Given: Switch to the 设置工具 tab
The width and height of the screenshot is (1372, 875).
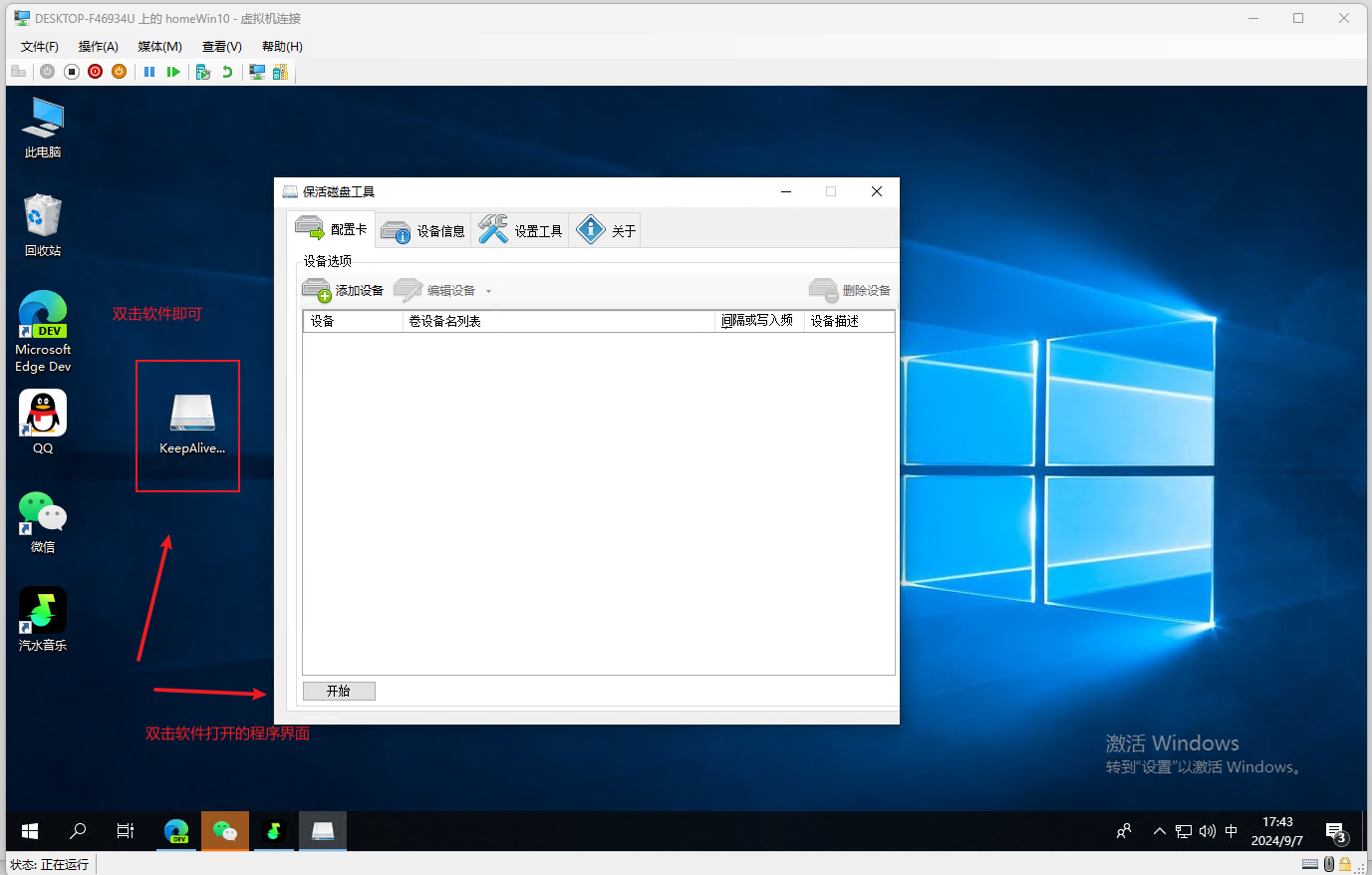Looking at the screenshot, I should coord(520,230).
